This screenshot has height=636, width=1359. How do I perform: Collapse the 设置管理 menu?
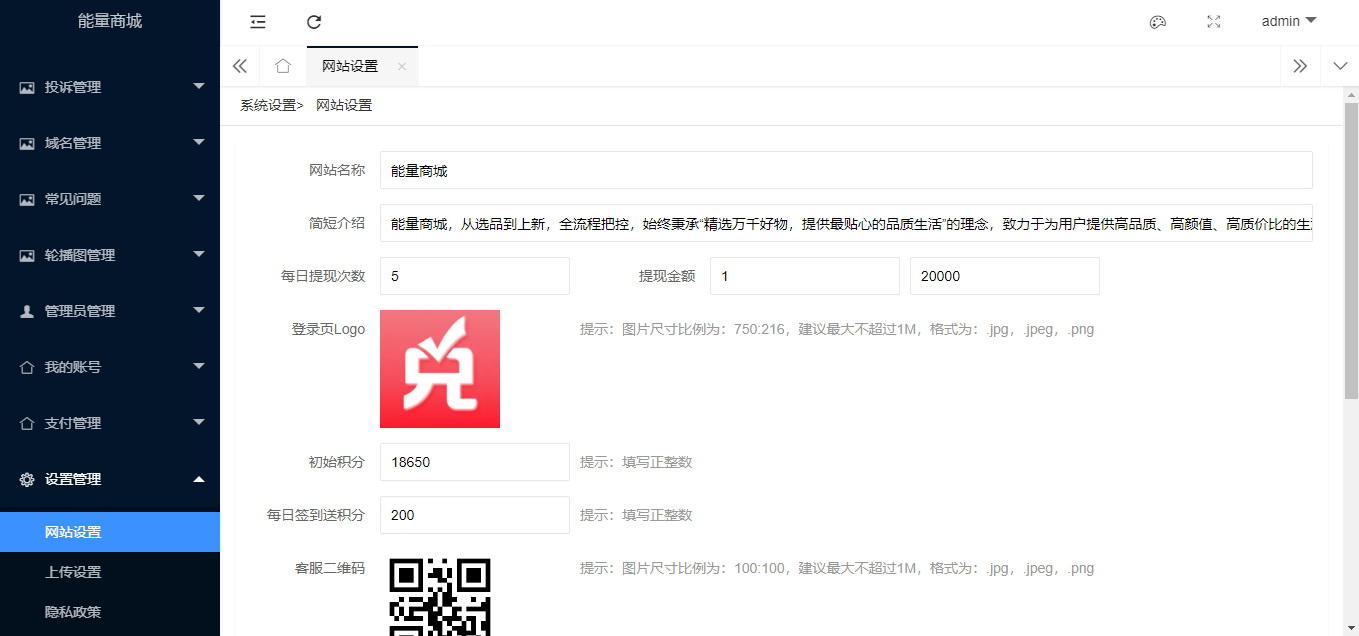click(x=110, y=479)
